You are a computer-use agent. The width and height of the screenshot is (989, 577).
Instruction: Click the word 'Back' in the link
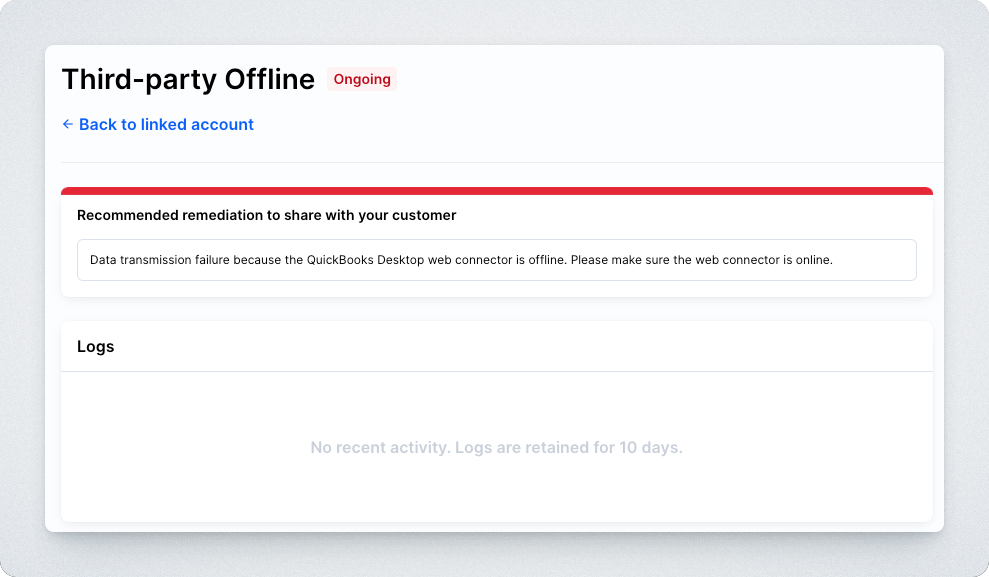click(x=98, y=124)
